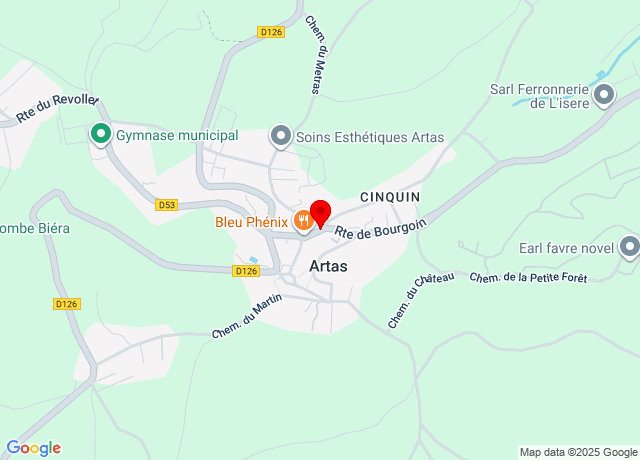Select the Chem. du Martin road label
Screen dimensions: 640x460
247,316
